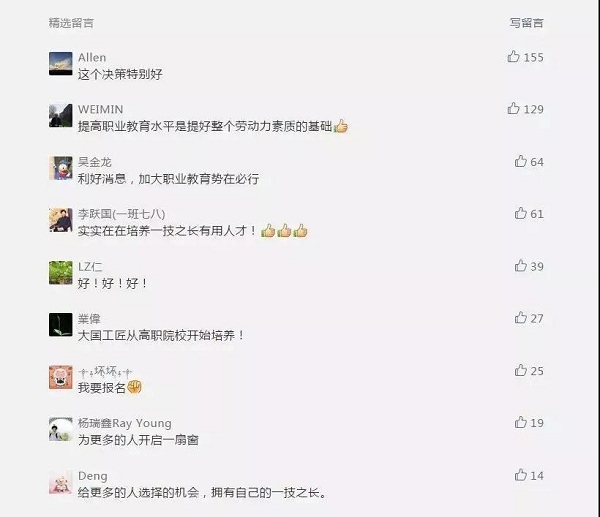This screenshot has width=600, height=517.
Task: Like WEIMIN's comment with 129 likes
Action: pos(513,109)
